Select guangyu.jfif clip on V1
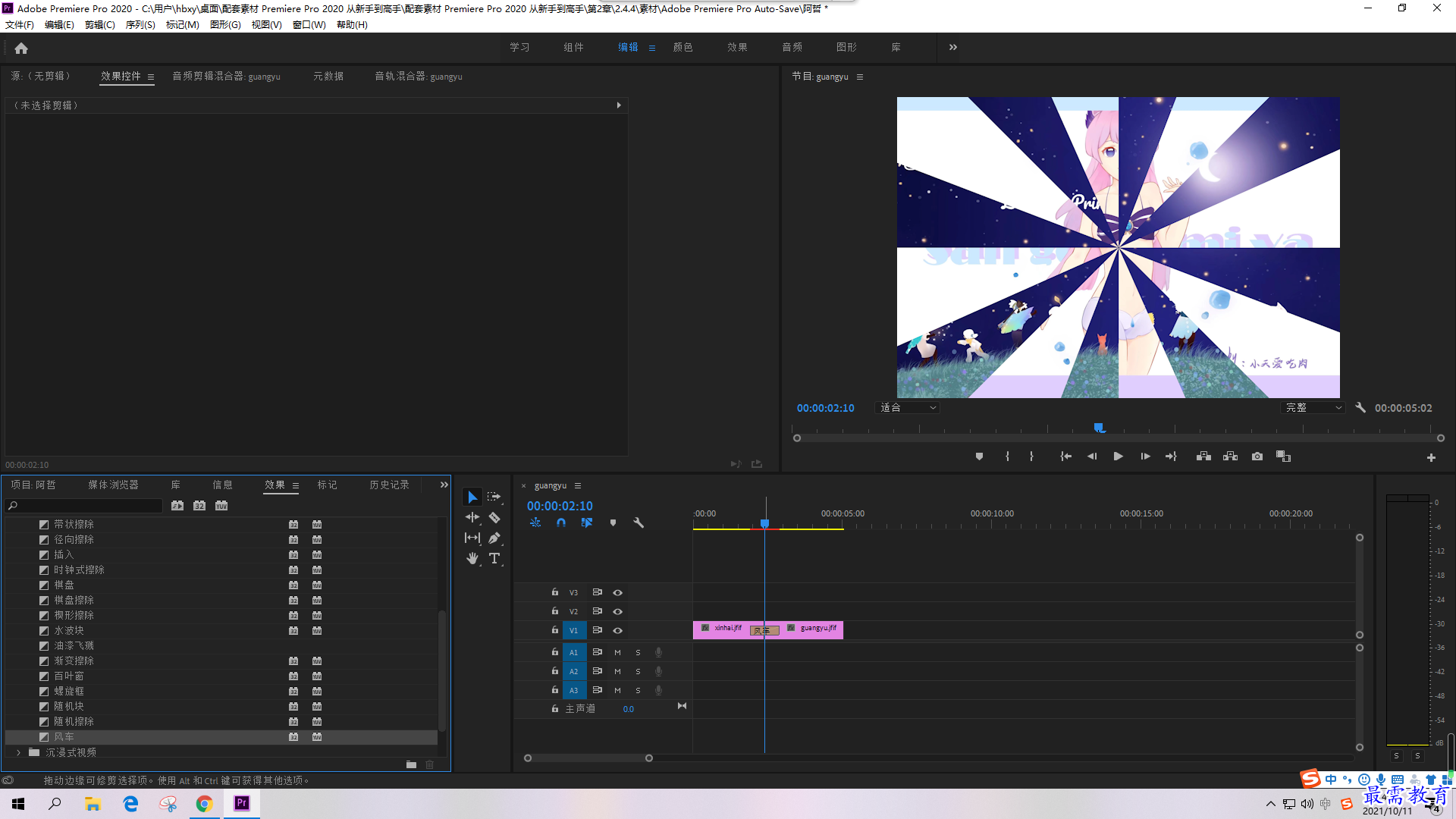 coord(813,629)
